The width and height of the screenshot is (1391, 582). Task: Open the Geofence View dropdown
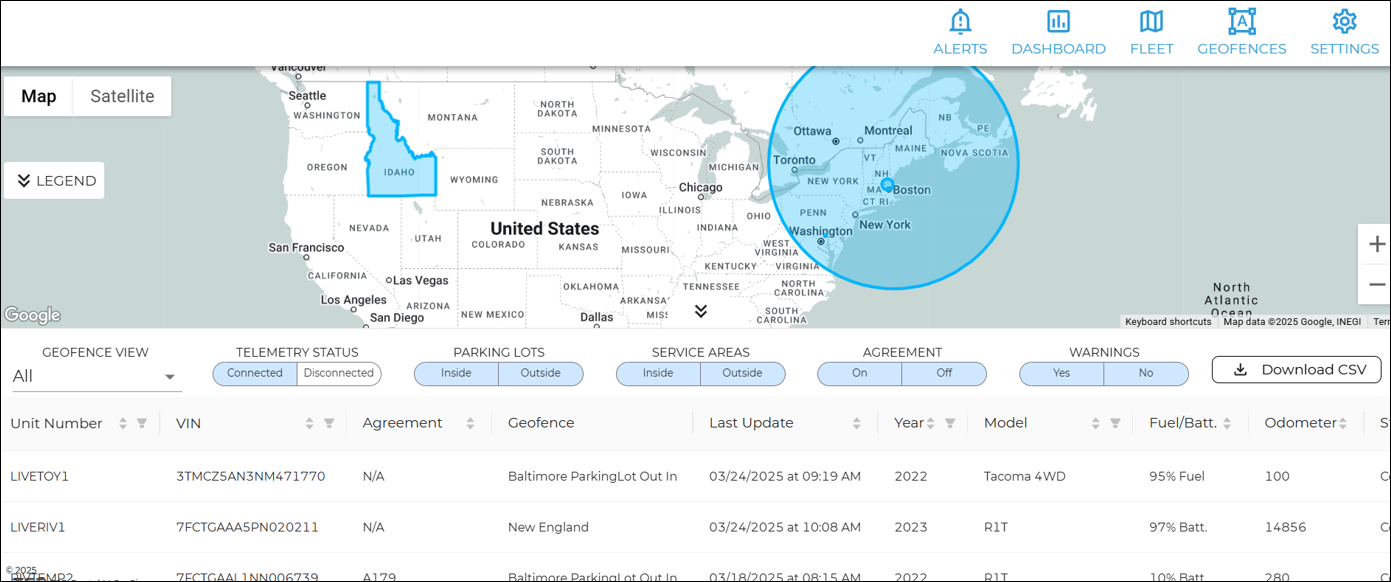96,377
